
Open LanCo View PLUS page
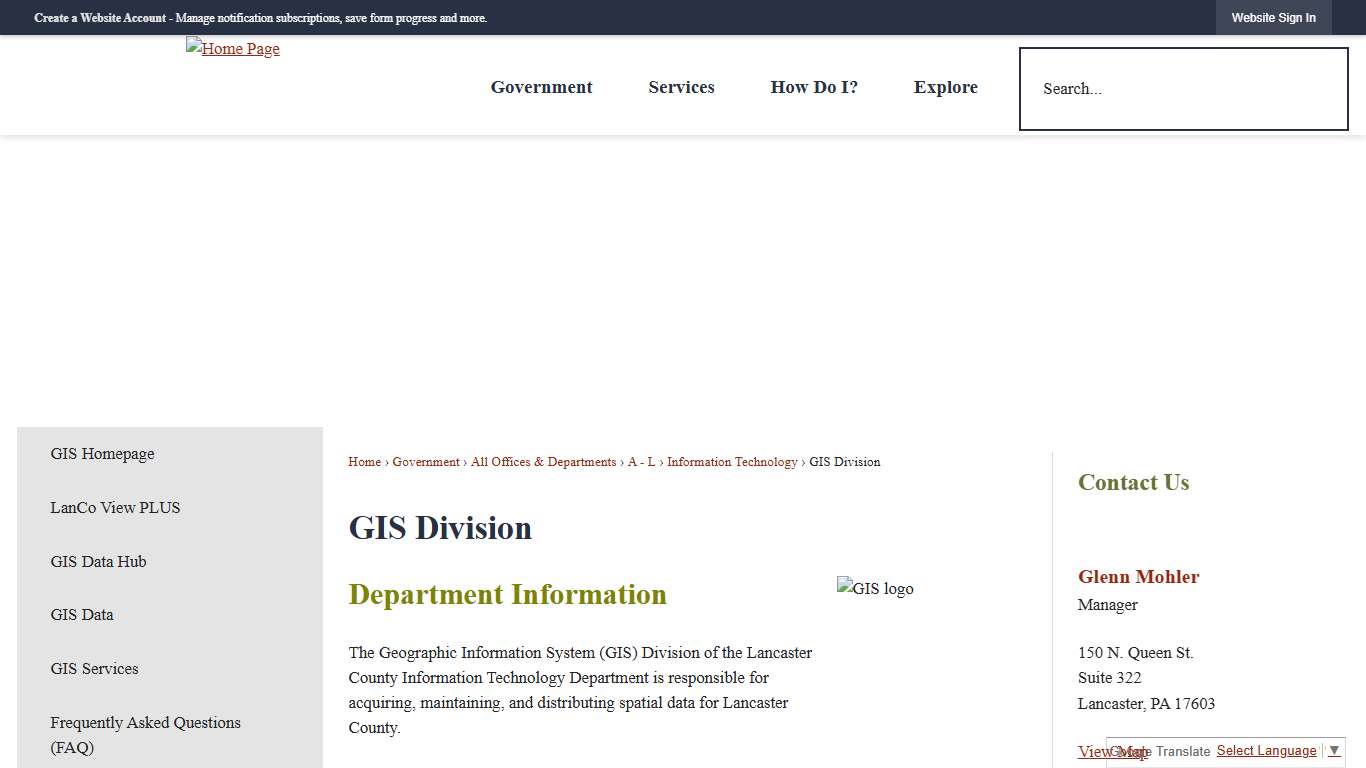tap(115, 508)
